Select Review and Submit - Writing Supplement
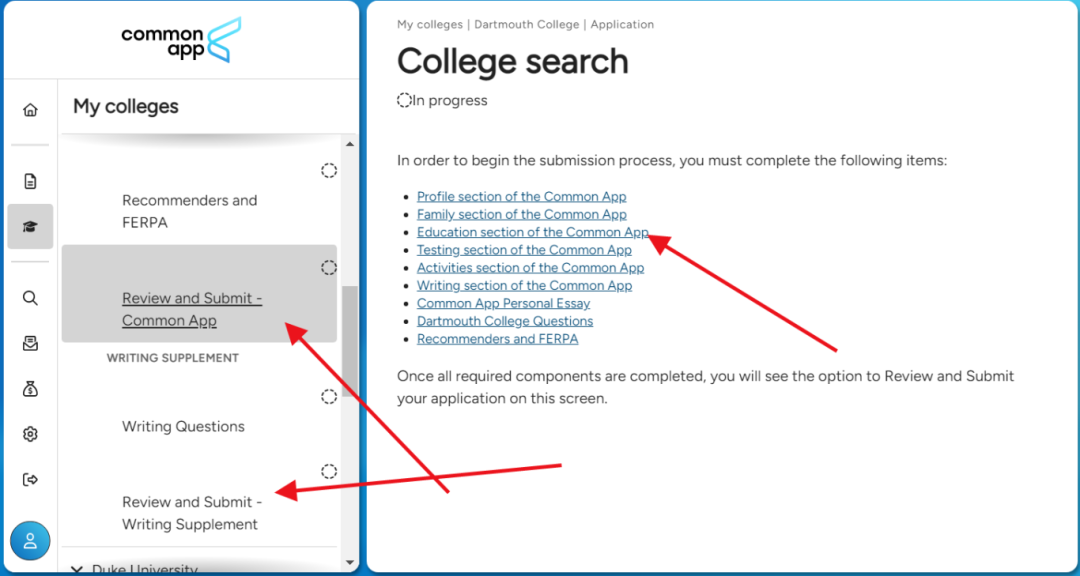This screenshot has width=1080, height=576. click(190, 513)
